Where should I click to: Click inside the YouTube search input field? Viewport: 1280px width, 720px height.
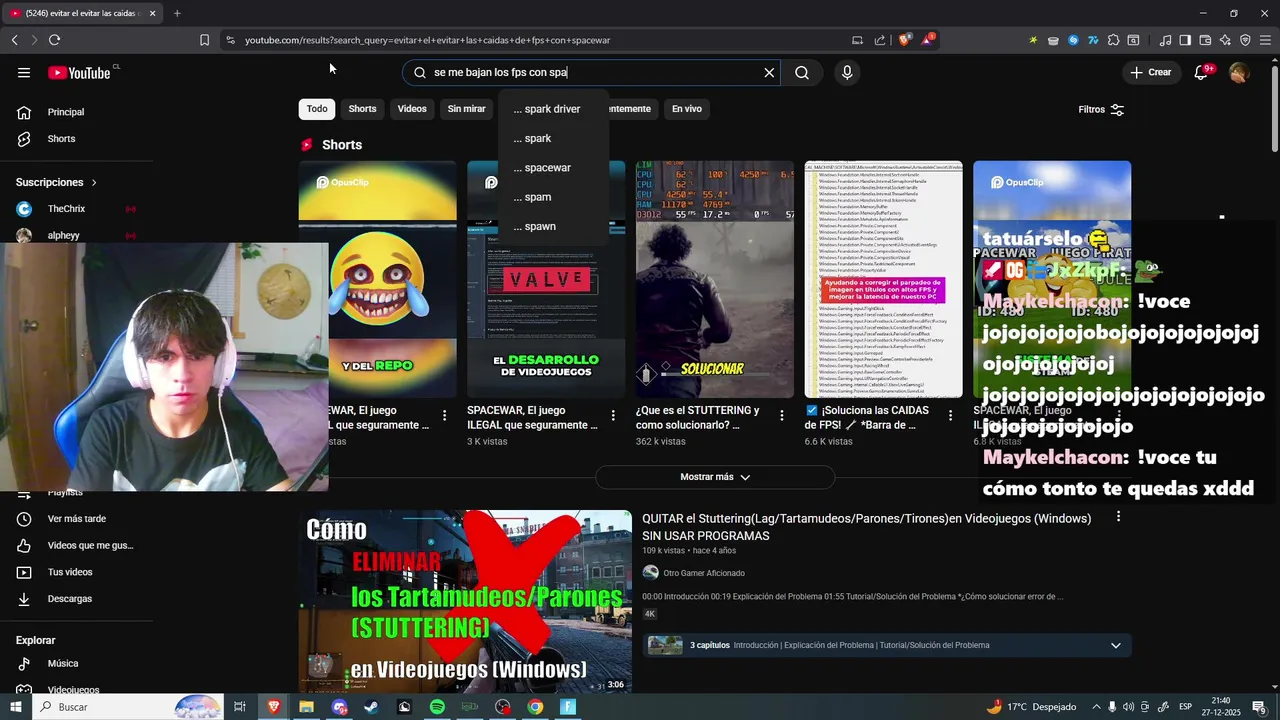coord(592,72)
